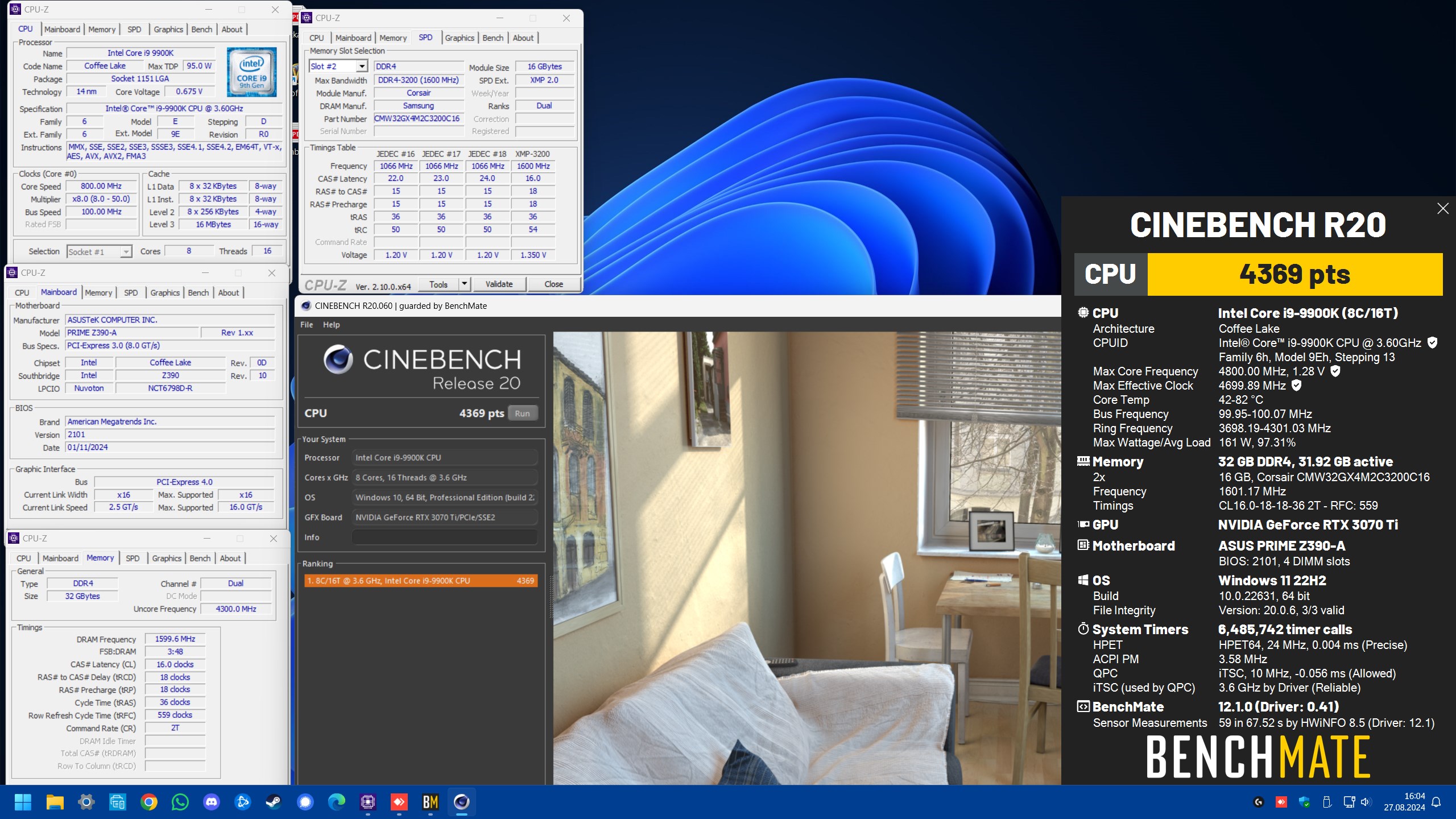Open Logitech G HUB tray icon

[x=1259, y=802]
